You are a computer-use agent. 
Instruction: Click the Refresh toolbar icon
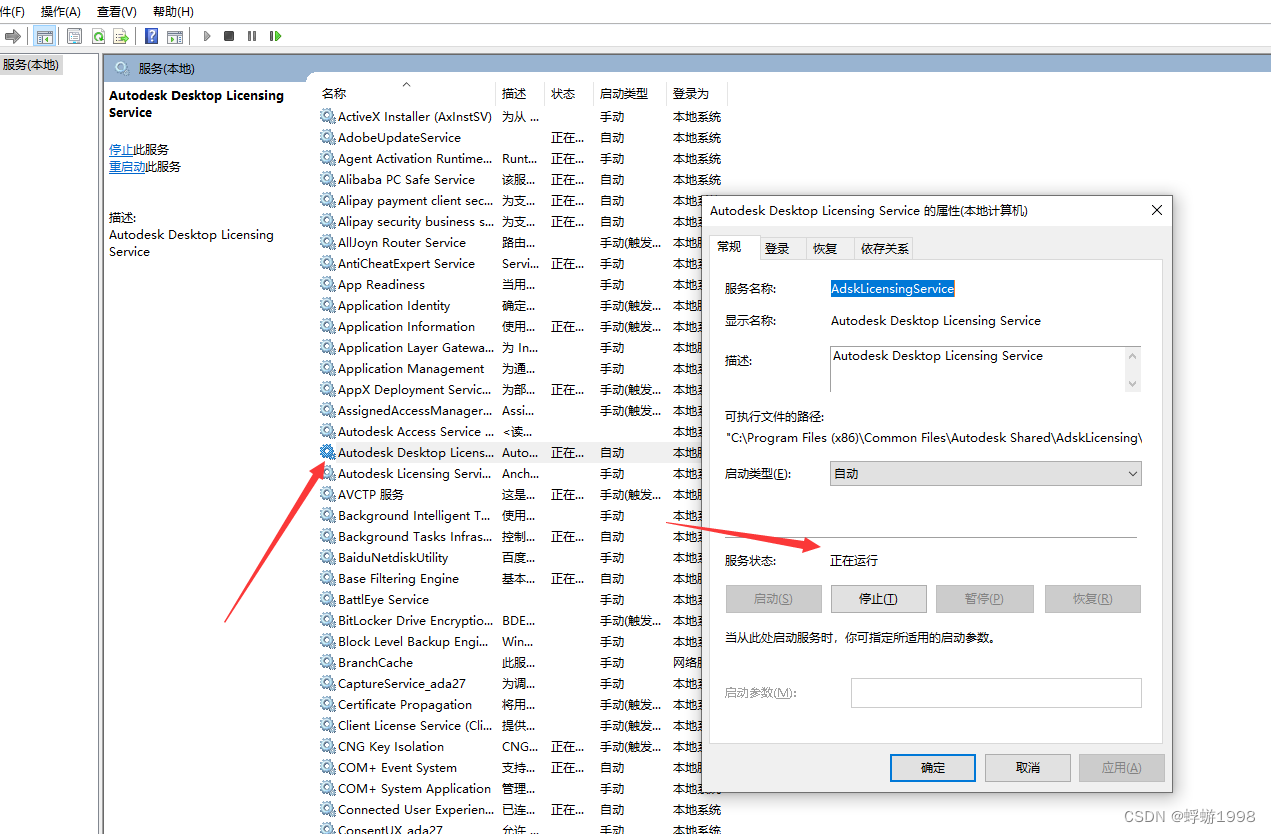pos(98,36)
